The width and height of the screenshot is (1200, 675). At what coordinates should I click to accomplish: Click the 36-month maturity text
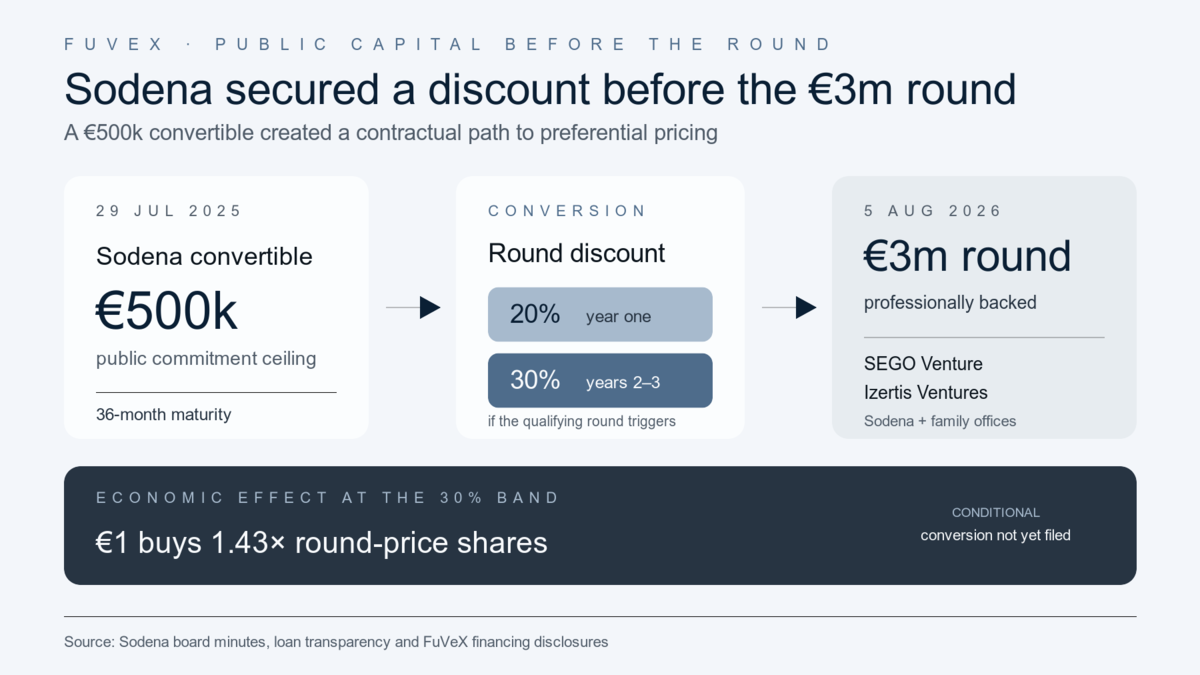[x=163, y=415]
